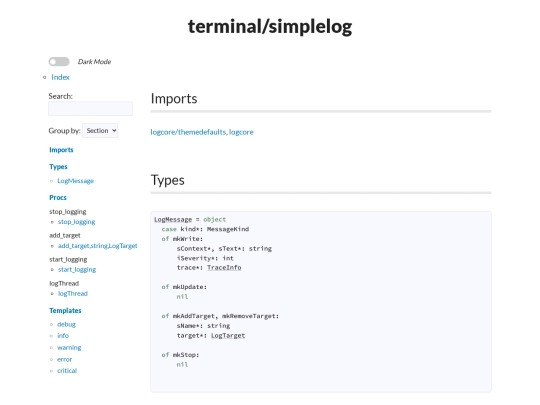The image size is (540, 405).
Task: Open the Index link
Action: (x=60, y=77)
